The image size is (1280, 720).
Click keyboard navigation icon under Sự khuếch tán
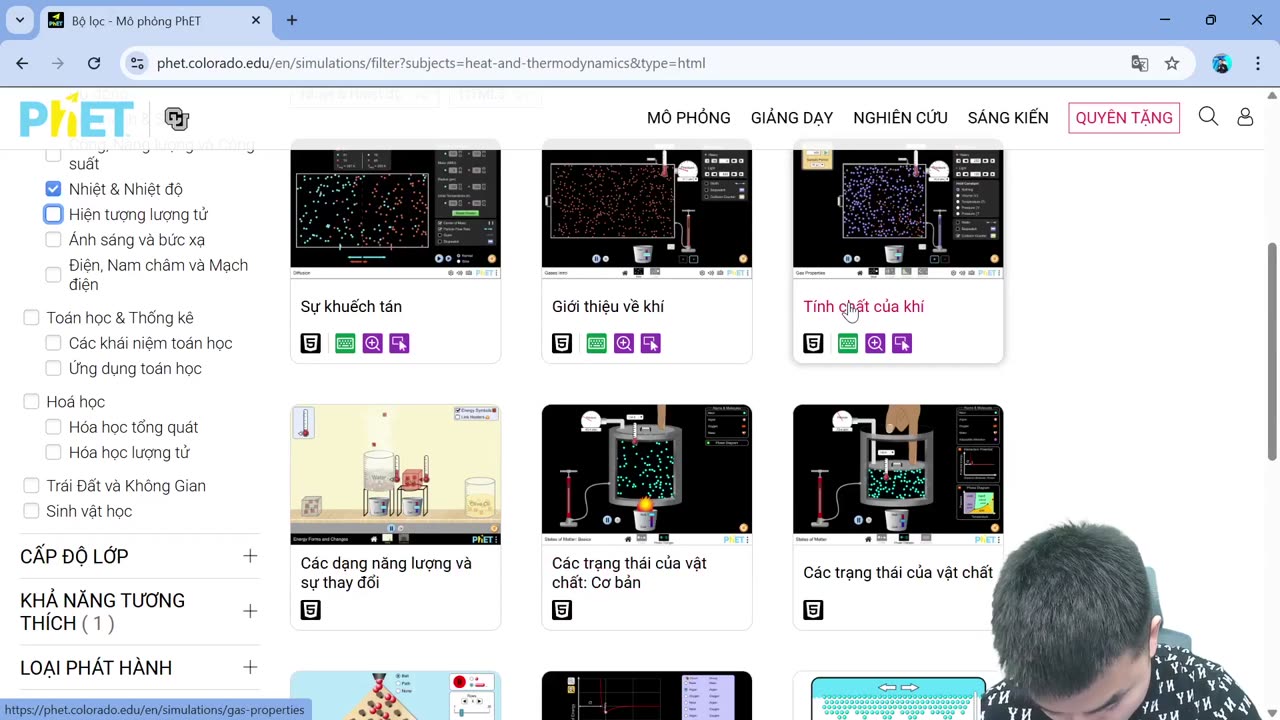[345, 343]
